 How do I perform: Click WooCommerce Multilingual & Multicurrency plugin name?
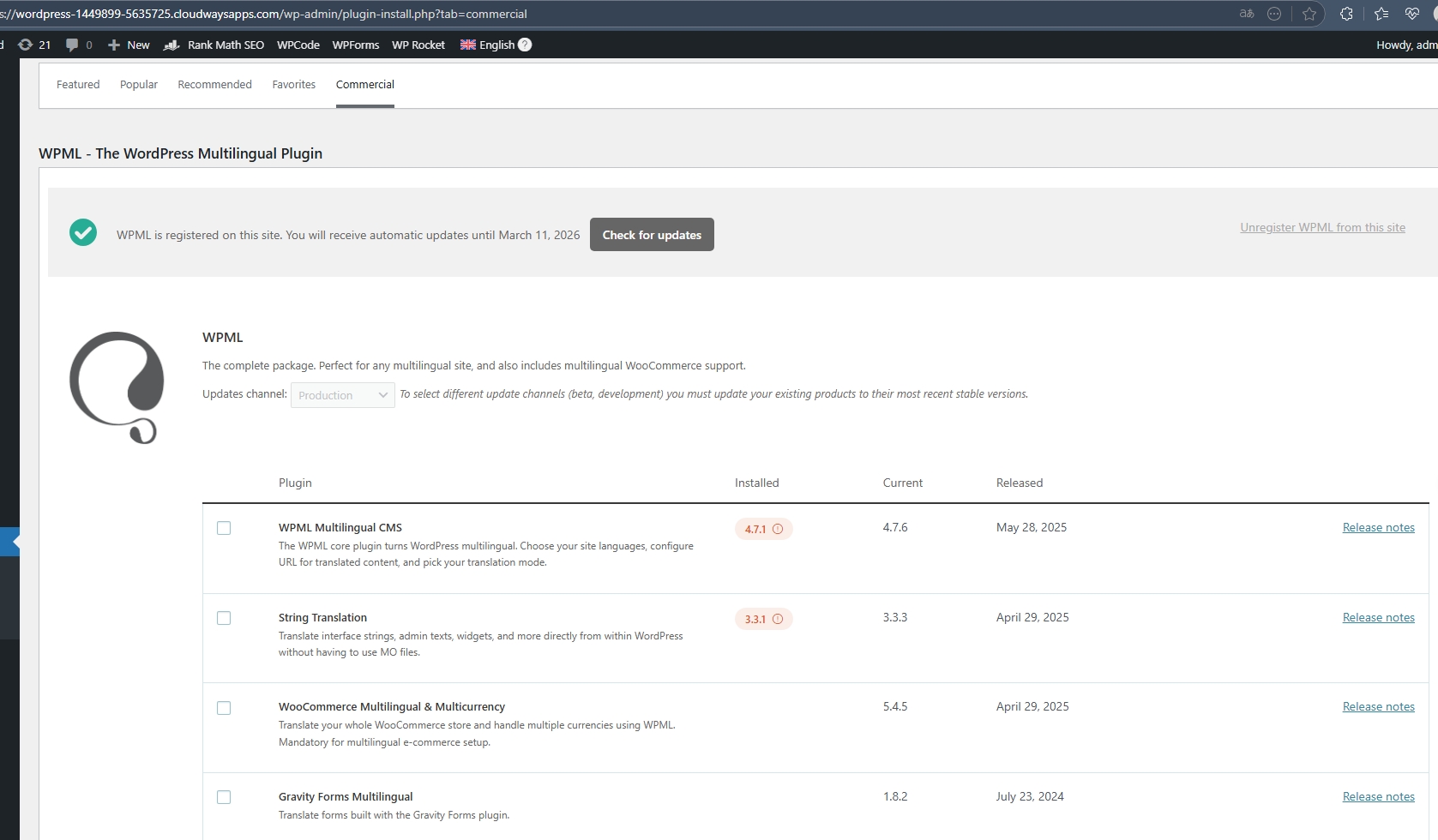click(x=392, y=706)
